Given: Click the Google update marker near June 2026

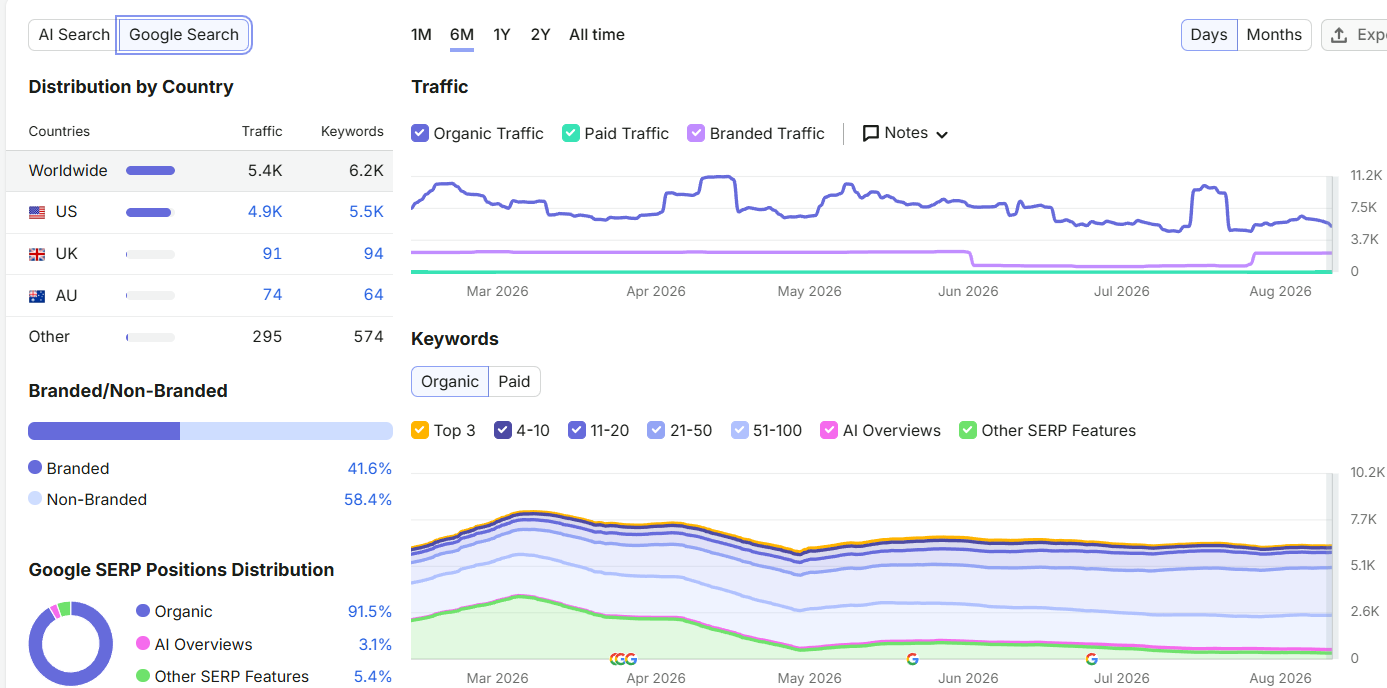Looking at the screenshot, I should pos(912,659).
